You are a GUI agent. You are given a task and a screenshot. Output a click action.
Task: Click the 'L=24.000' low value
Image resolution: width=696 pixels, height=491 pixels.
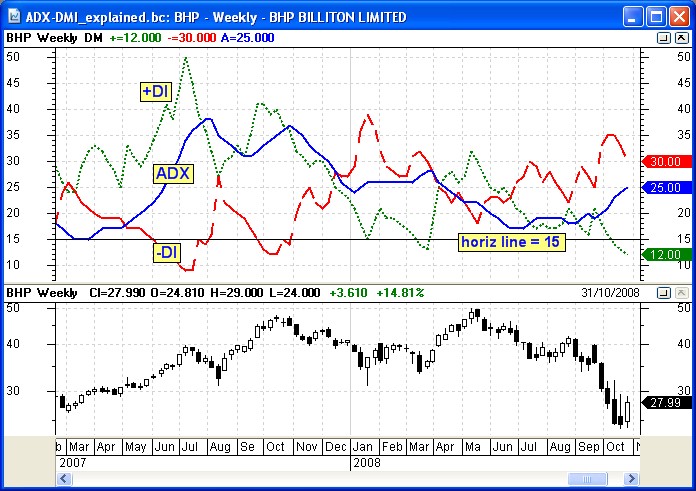294,293
